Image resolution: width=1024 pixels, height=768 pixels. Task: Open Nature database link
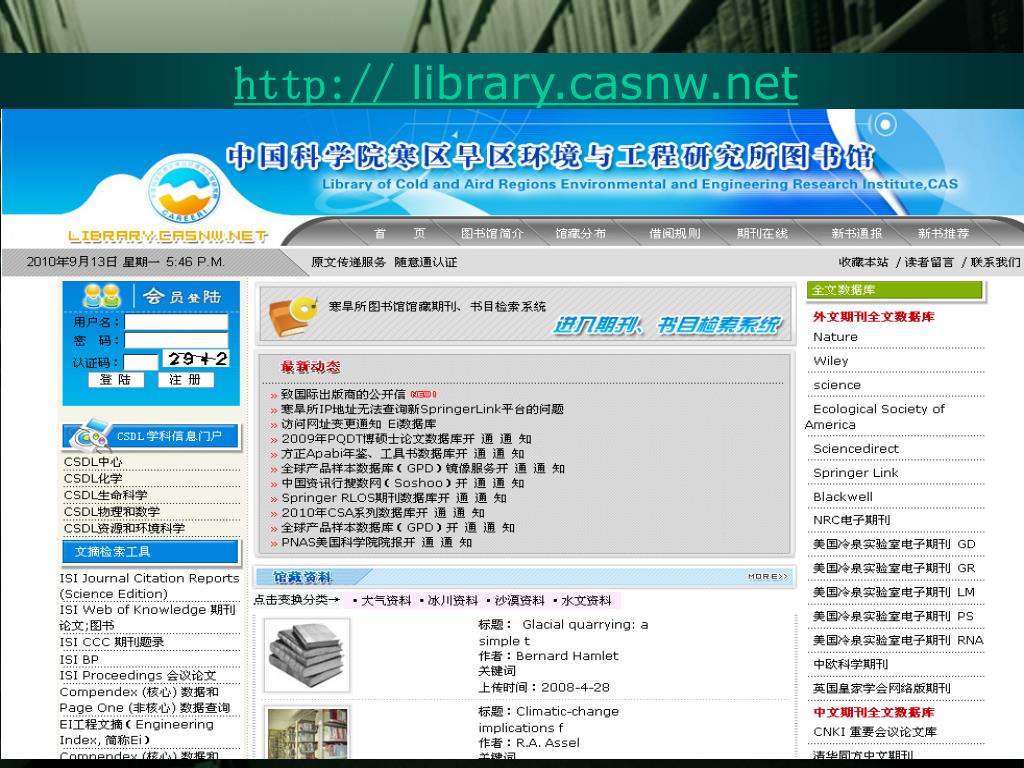[x=835, y=337]
